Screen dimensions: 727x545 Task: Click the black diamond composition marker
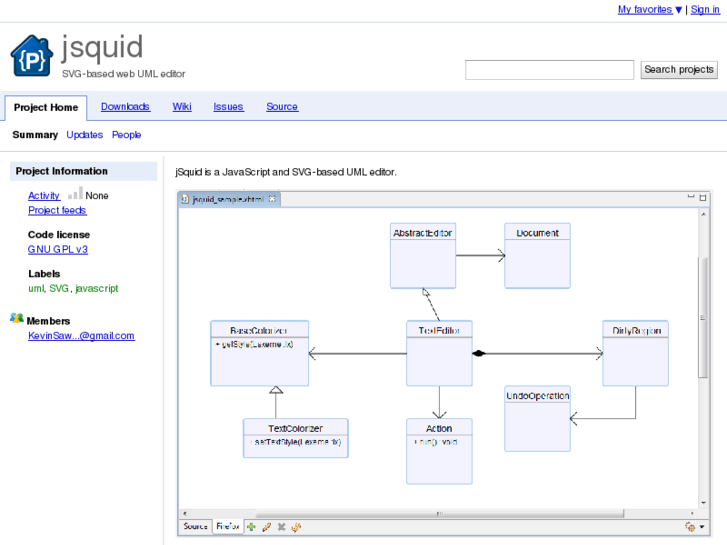(x=478, y=353)
